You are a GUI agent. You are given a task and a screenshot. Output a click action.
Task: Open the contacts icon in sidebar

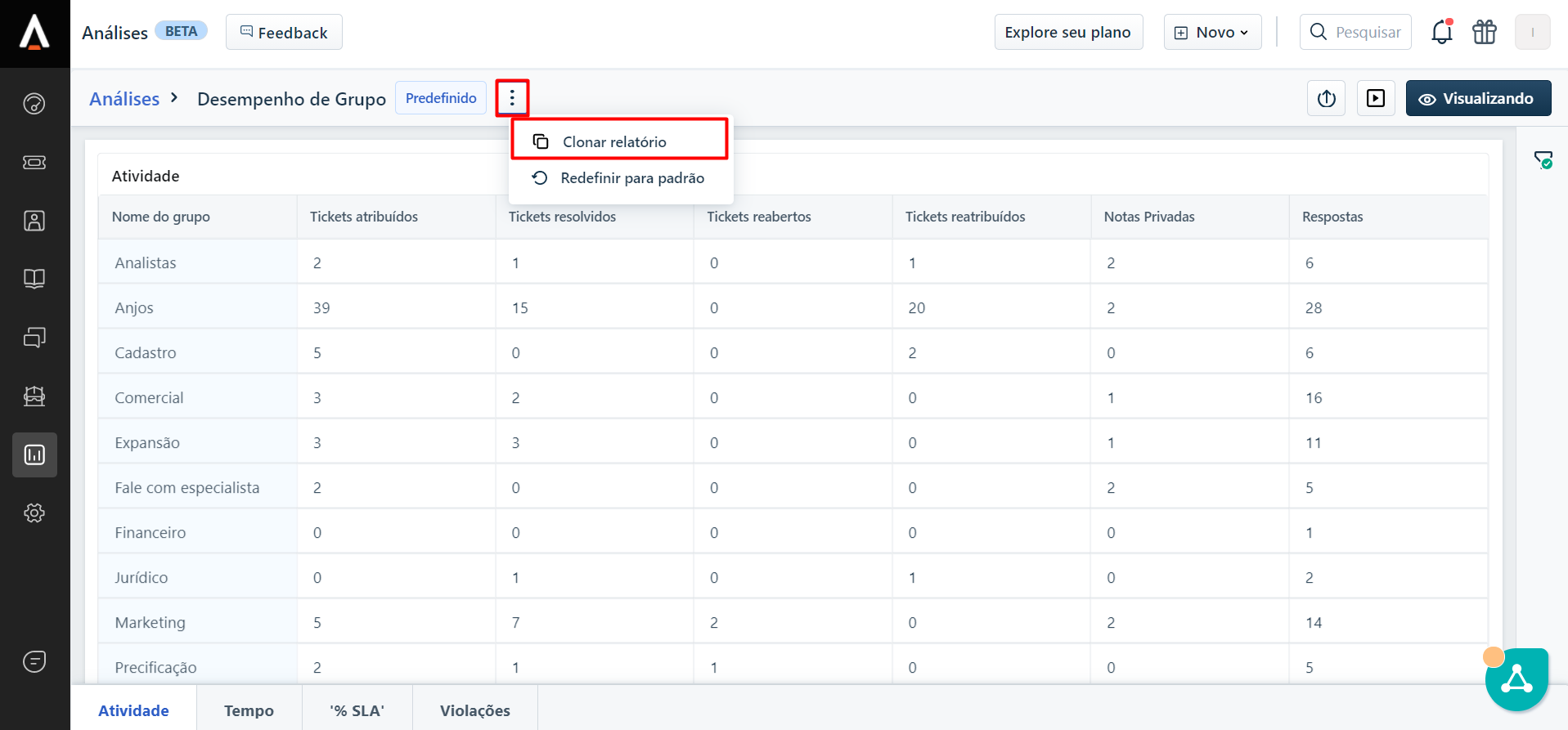tap(34, 221)
